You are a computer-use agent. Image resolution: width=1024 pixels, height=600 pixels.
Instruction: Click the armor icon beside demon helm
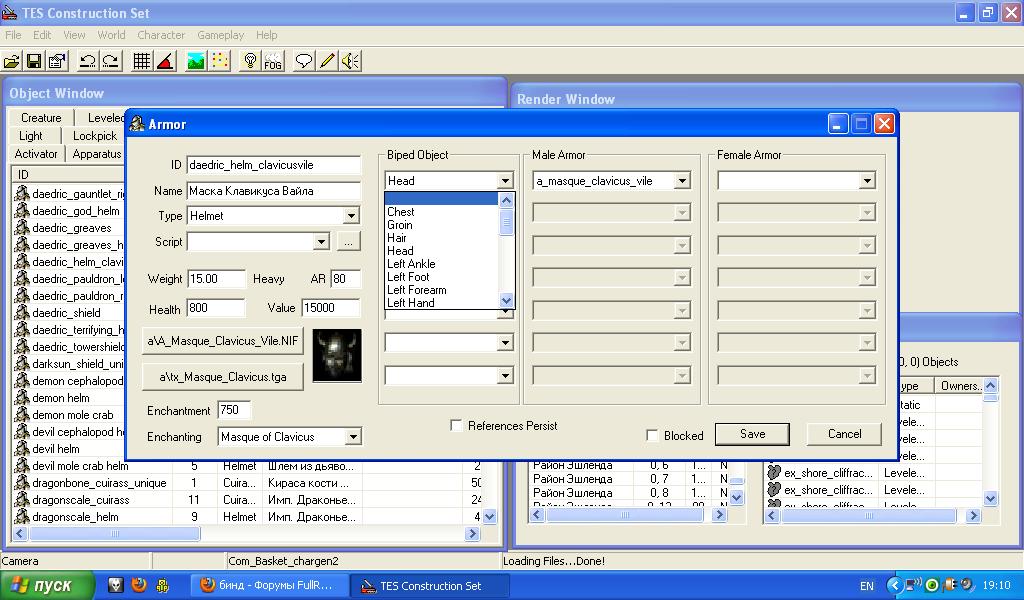pyautogui.click(x=22, y=397)
